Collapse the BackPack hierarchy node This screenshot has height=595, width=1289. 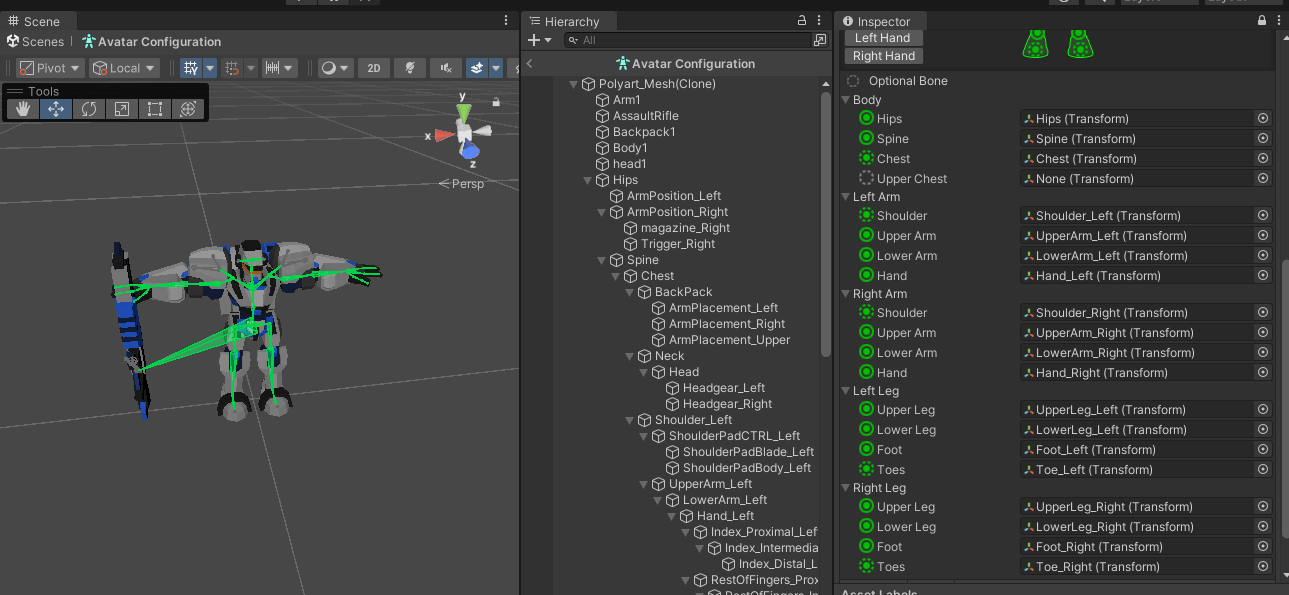point(630,292)
